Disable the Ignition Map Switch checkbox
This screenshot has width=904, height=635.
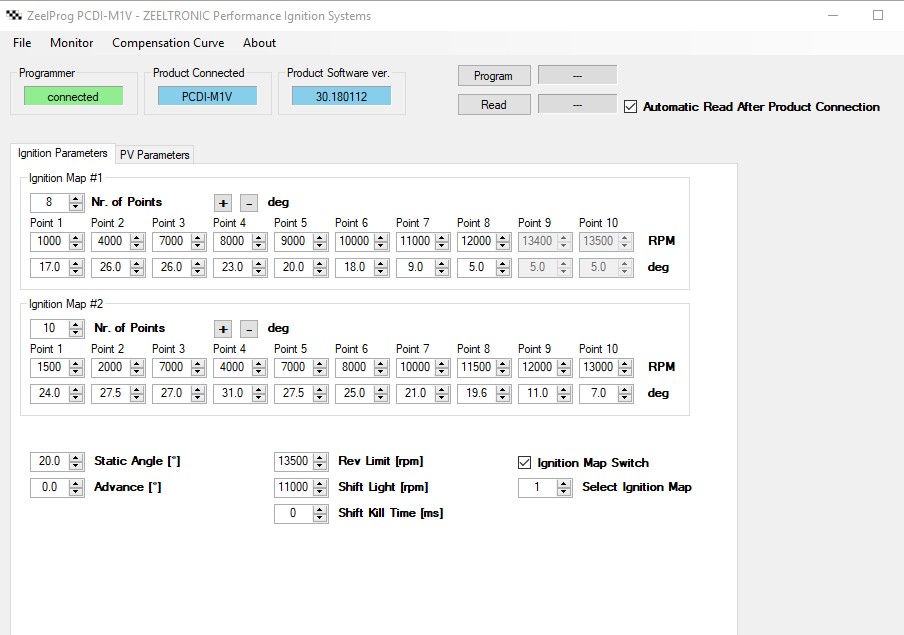(x=524, y=463)
